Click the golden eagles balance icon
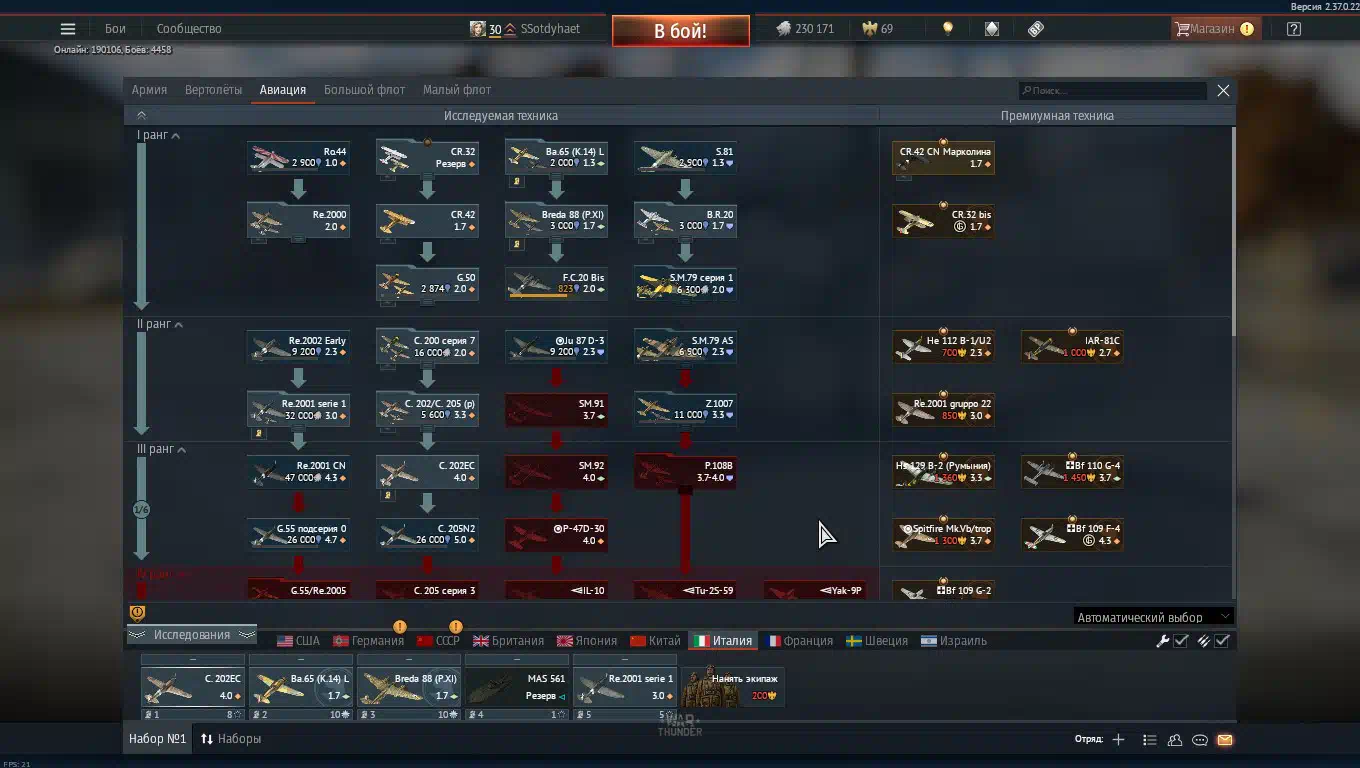Viewport: 1360px width, 768px height. [870, 29]
